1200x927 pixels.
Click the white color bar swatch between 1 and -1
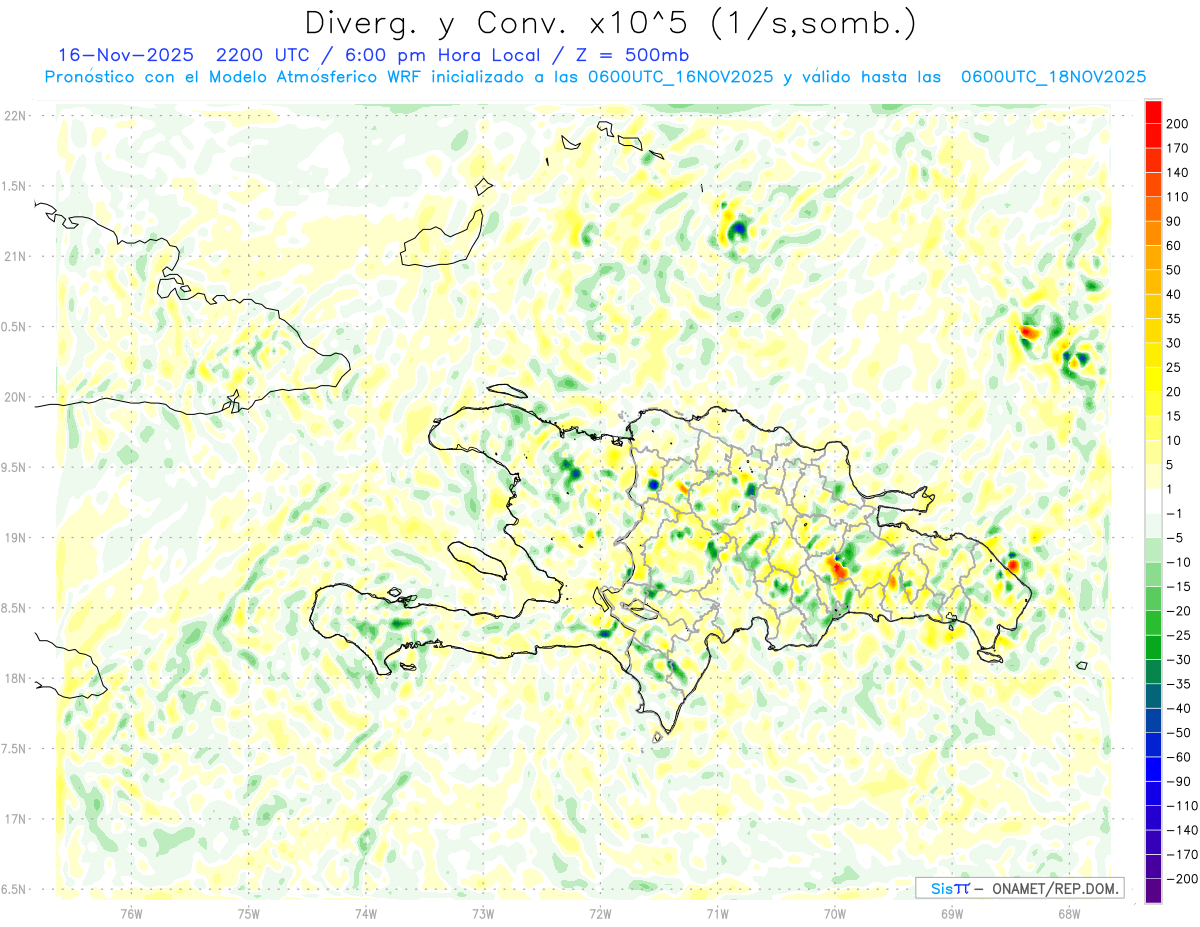point(1153,501)
